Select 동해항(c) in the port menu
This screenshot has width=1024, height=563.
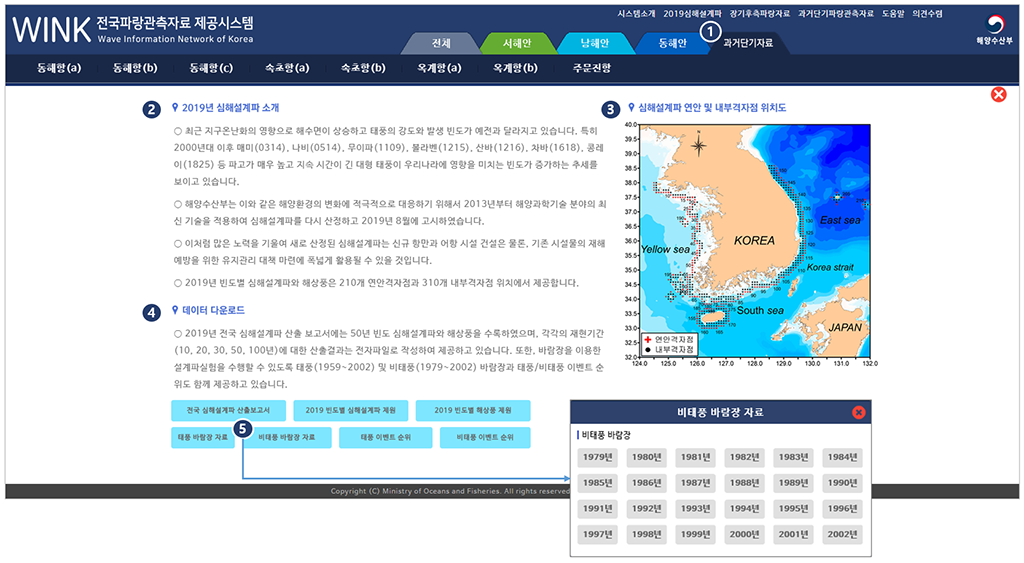pyautogui.click(x=211, y=68)
